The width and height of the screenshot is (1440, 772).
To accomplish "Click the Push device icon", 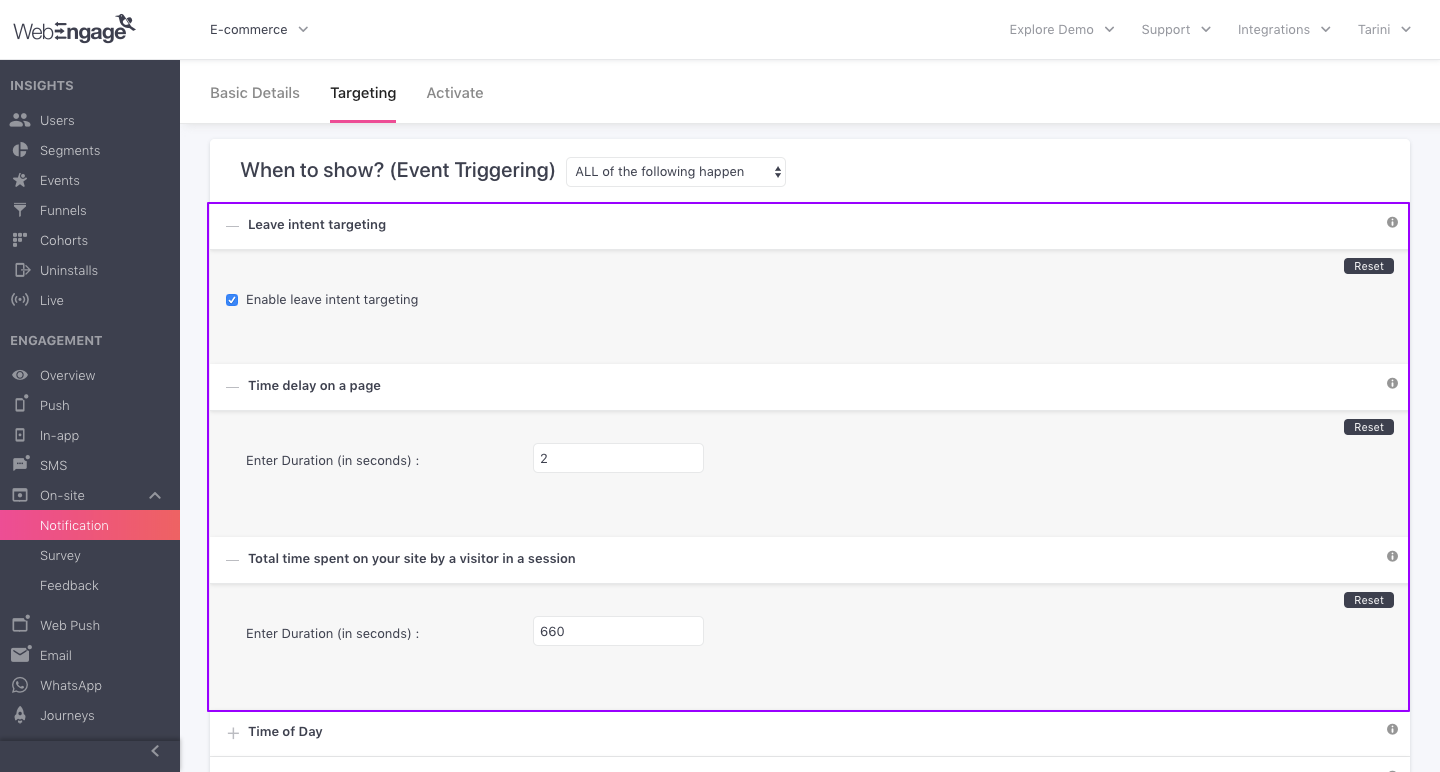I will point(20,405).
